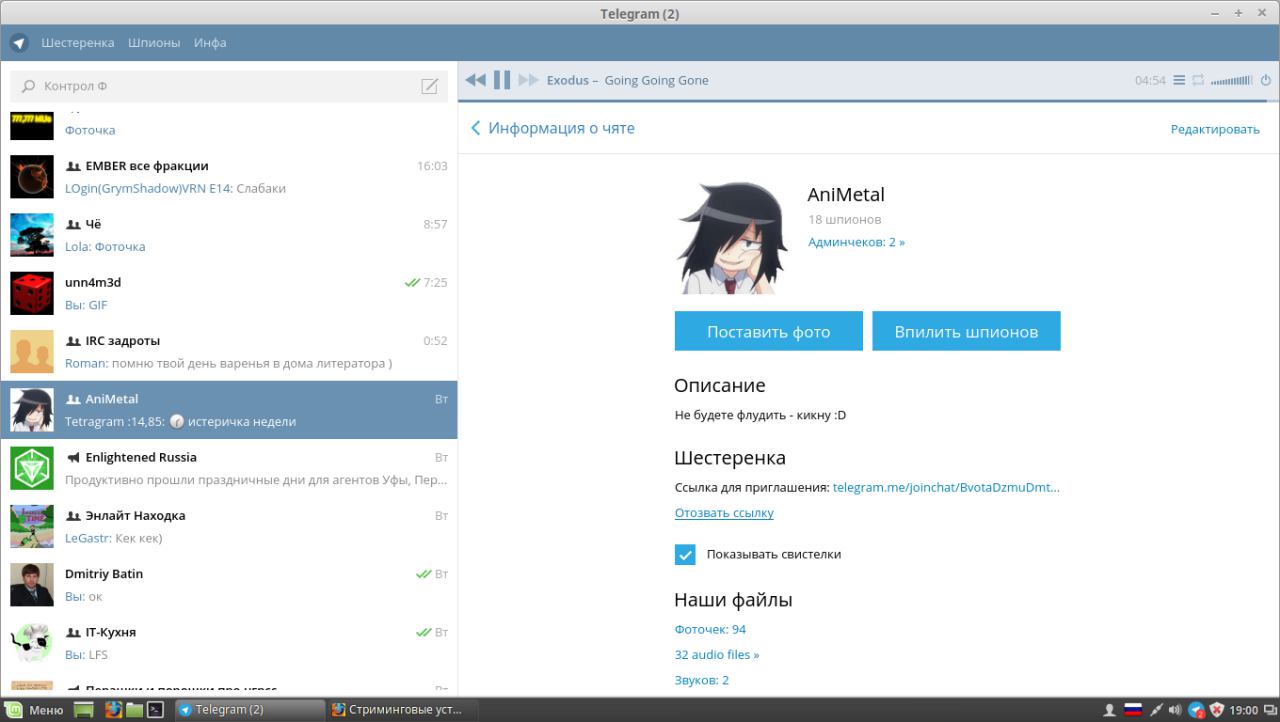This screenshot has width=1280, height=722.
Task: Open the file manager folder icon in taskbar
Action: click(x=134, y=710)
